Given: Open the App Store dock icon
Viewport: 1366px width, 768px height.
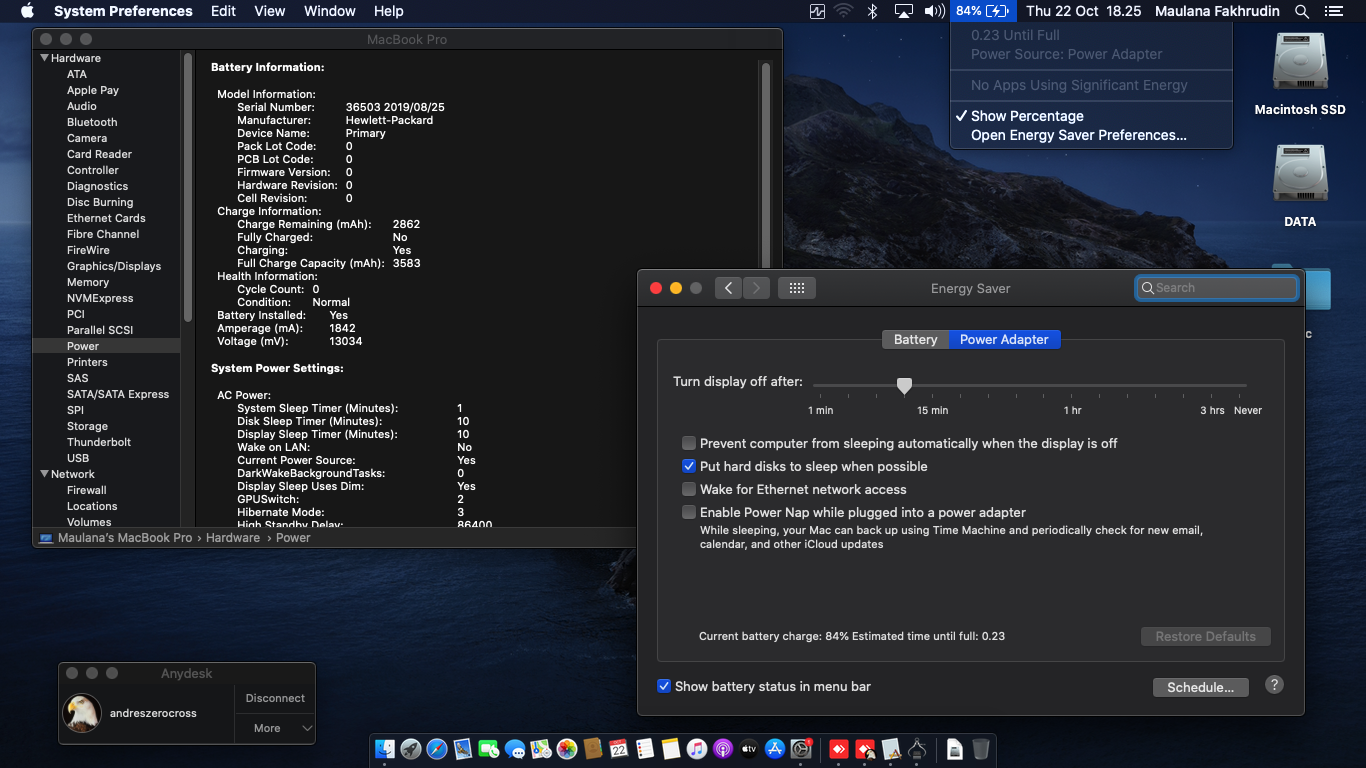Looking at the screenshot, I should (x=775, y=749).
